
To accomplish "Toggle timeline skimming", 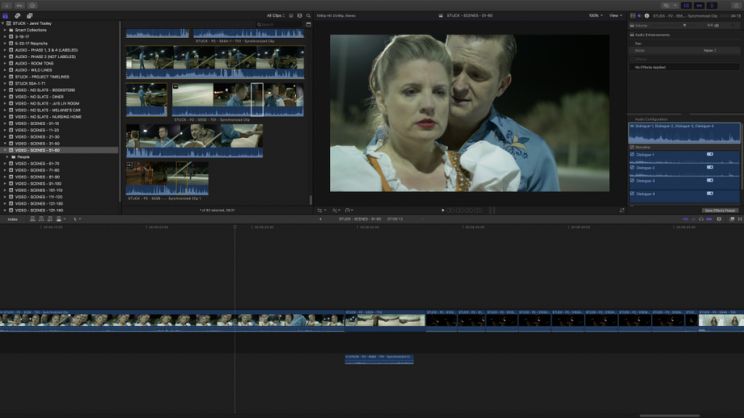I will [x=685, y=219].
